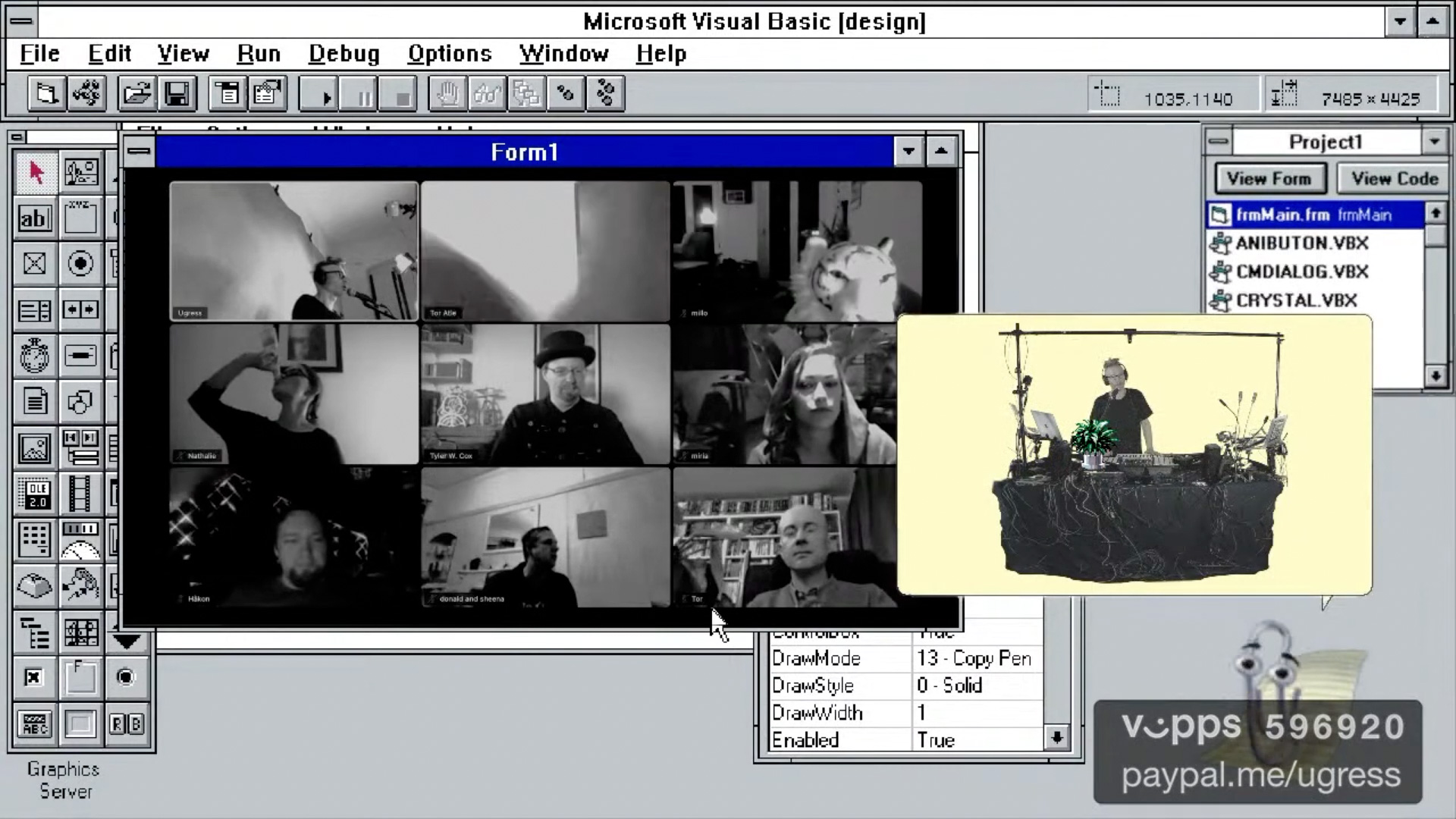Open the Options menu

pyautogui.click(x=450, y=54)
